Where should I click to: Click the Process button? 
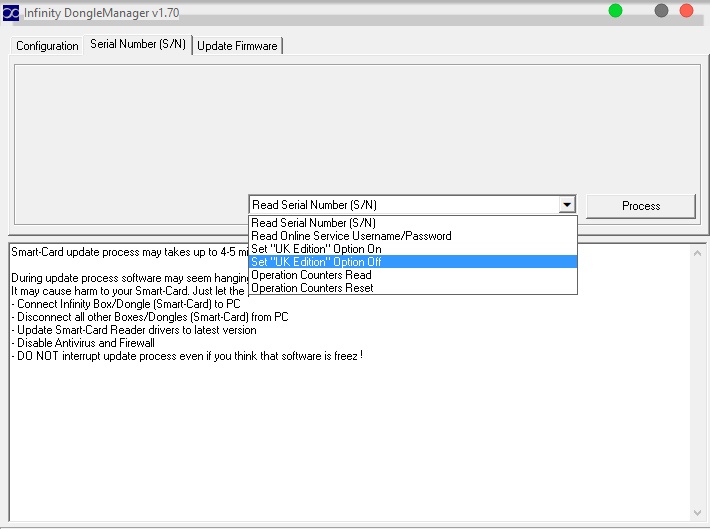641,206
